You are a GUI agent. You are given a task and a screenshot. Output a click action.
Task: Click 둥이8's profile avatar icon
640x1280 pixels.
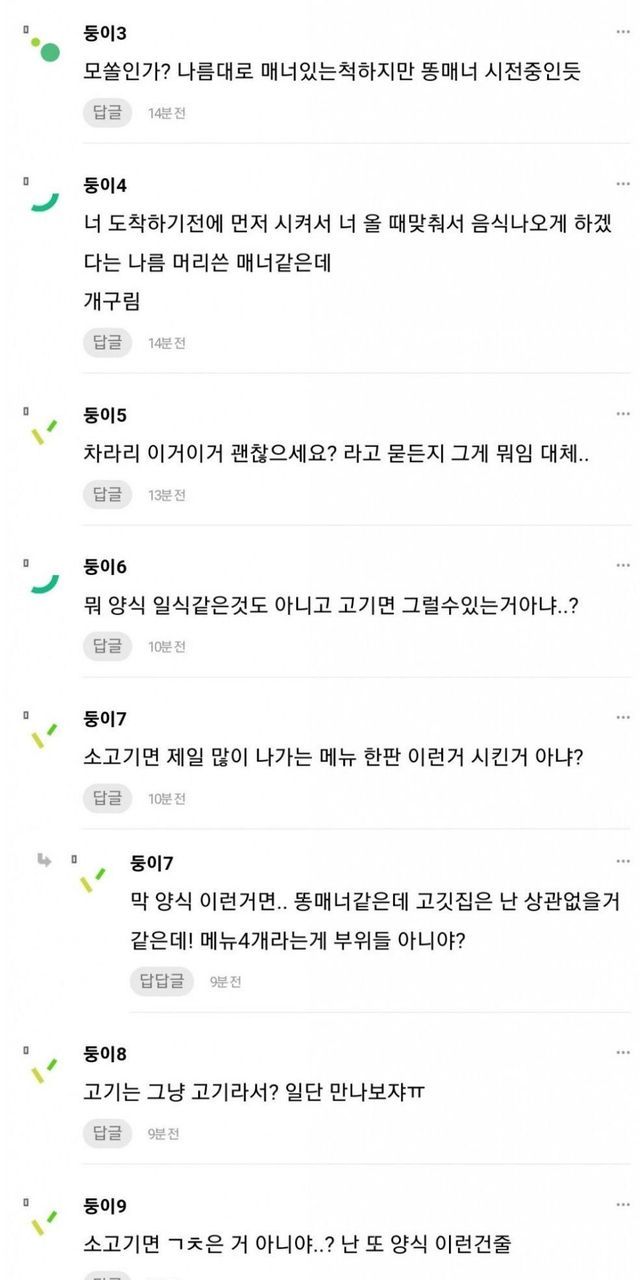45,1071
